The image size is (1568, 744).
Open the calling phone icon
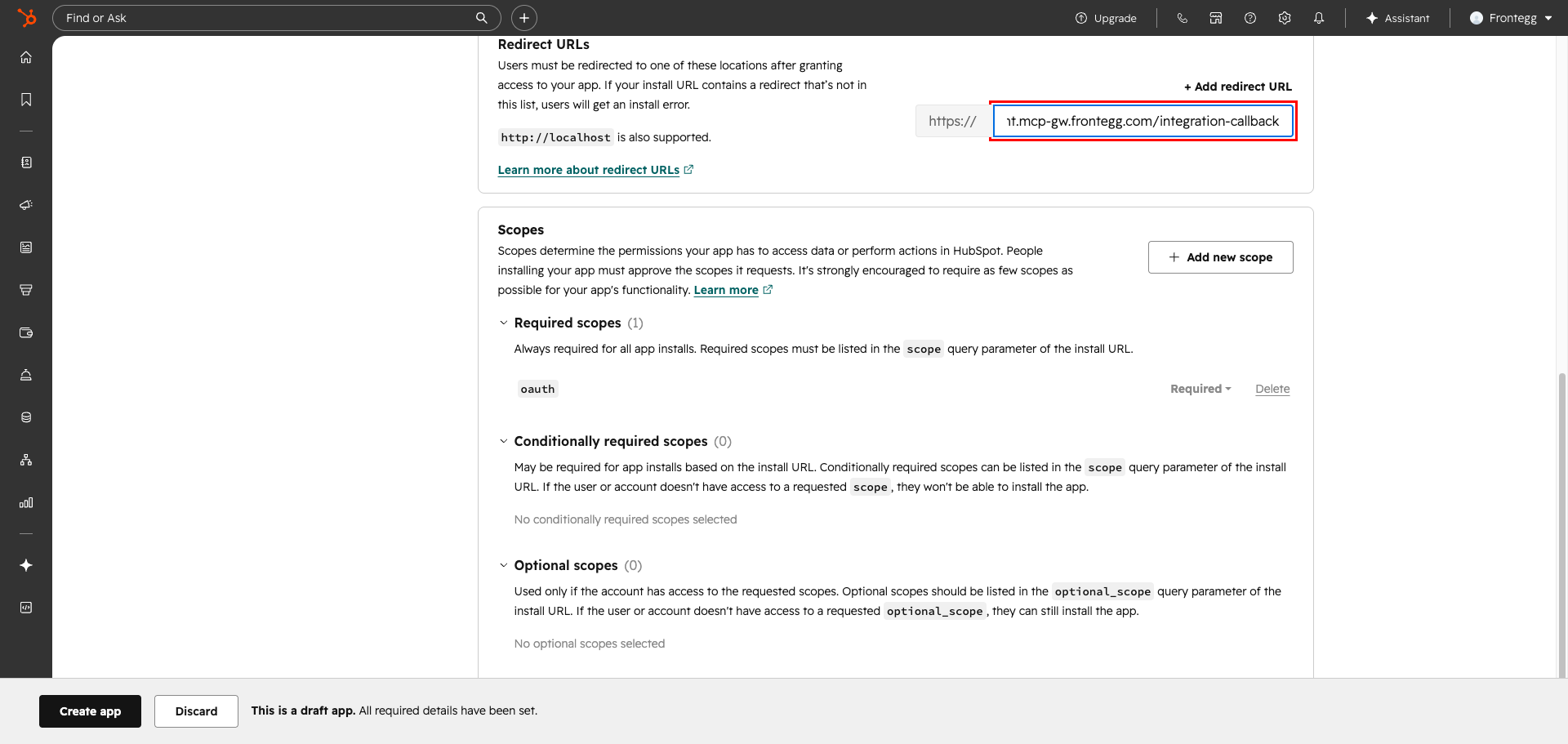pos(1182,18)
